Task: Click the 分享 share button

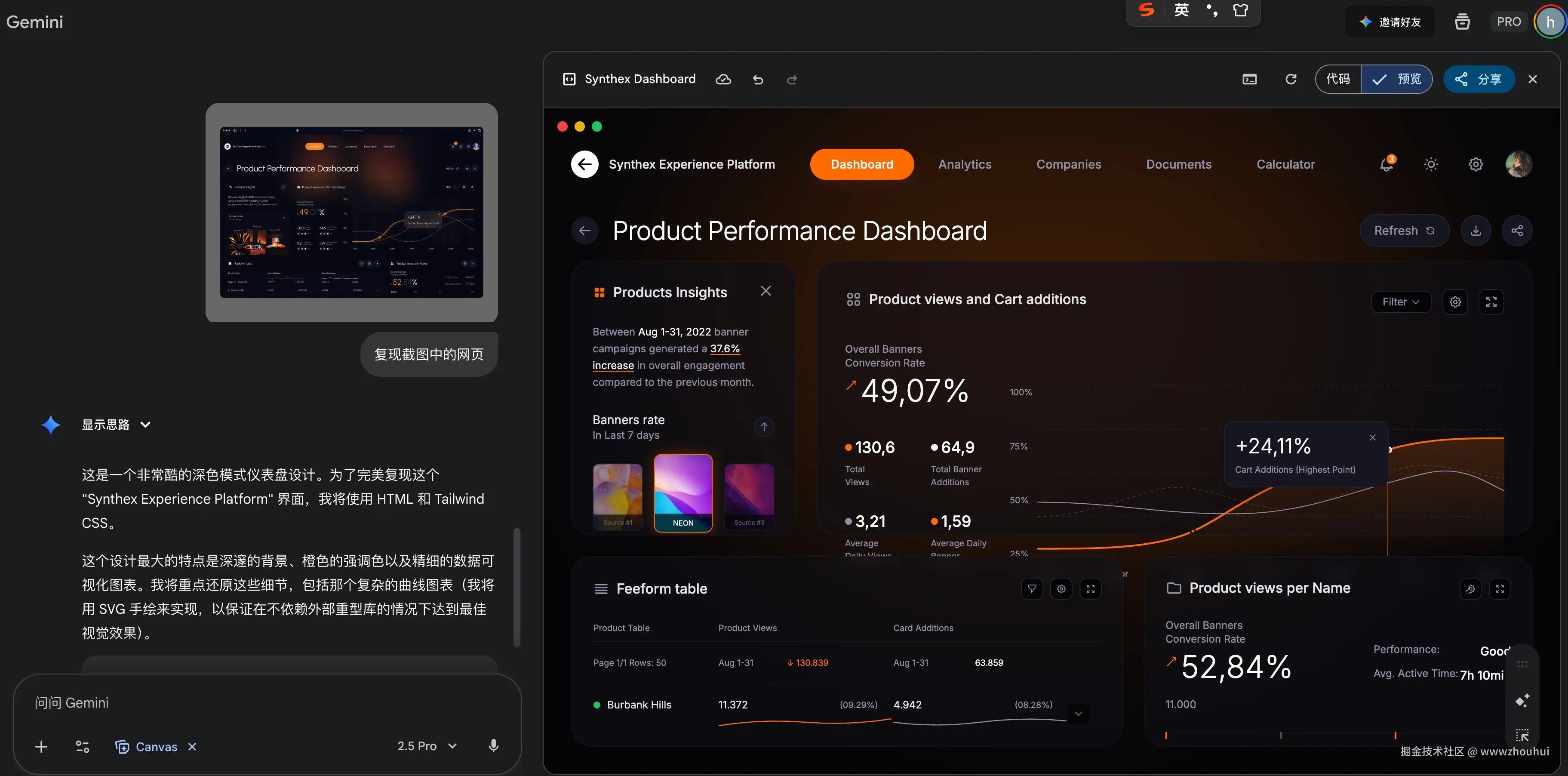Action: pyautogui.click(x=1479, y=80)
